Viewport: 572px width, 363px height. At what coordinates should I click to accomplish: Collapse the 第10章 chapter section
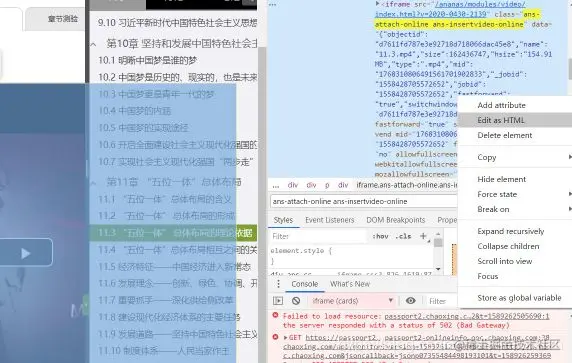93,44
